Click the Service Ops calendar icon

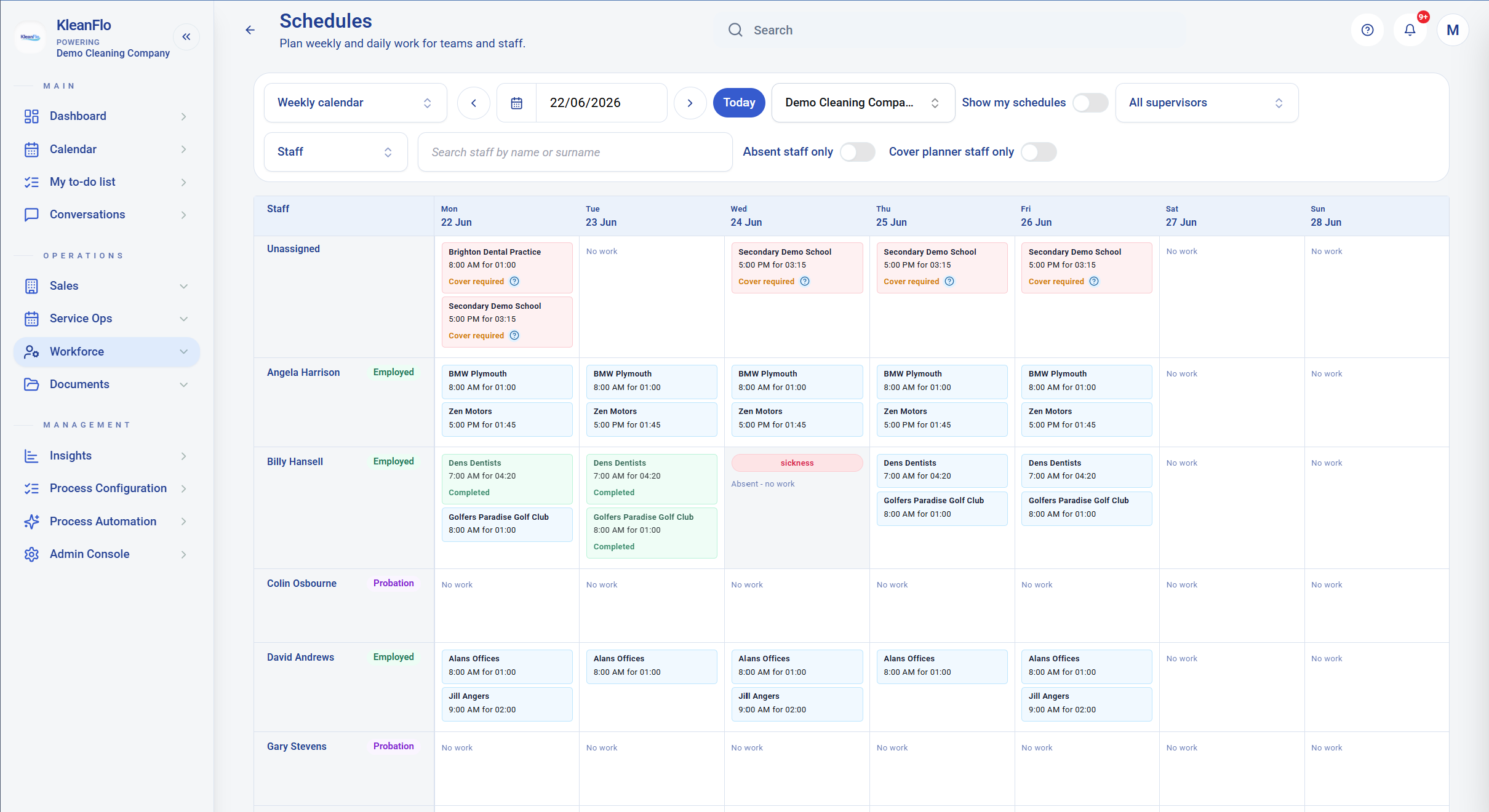[x=31, y=319]
